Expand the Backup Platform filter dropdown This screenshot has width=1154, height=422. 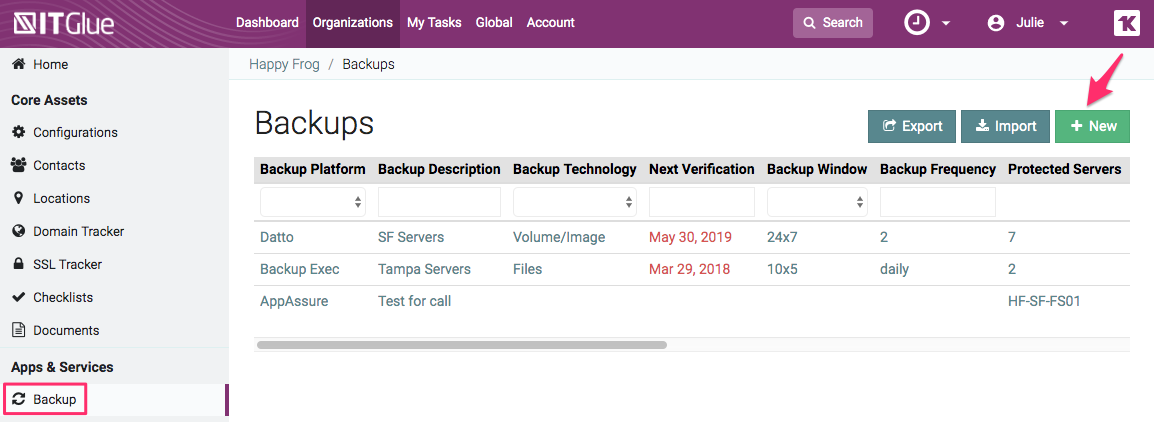(312, 202)
